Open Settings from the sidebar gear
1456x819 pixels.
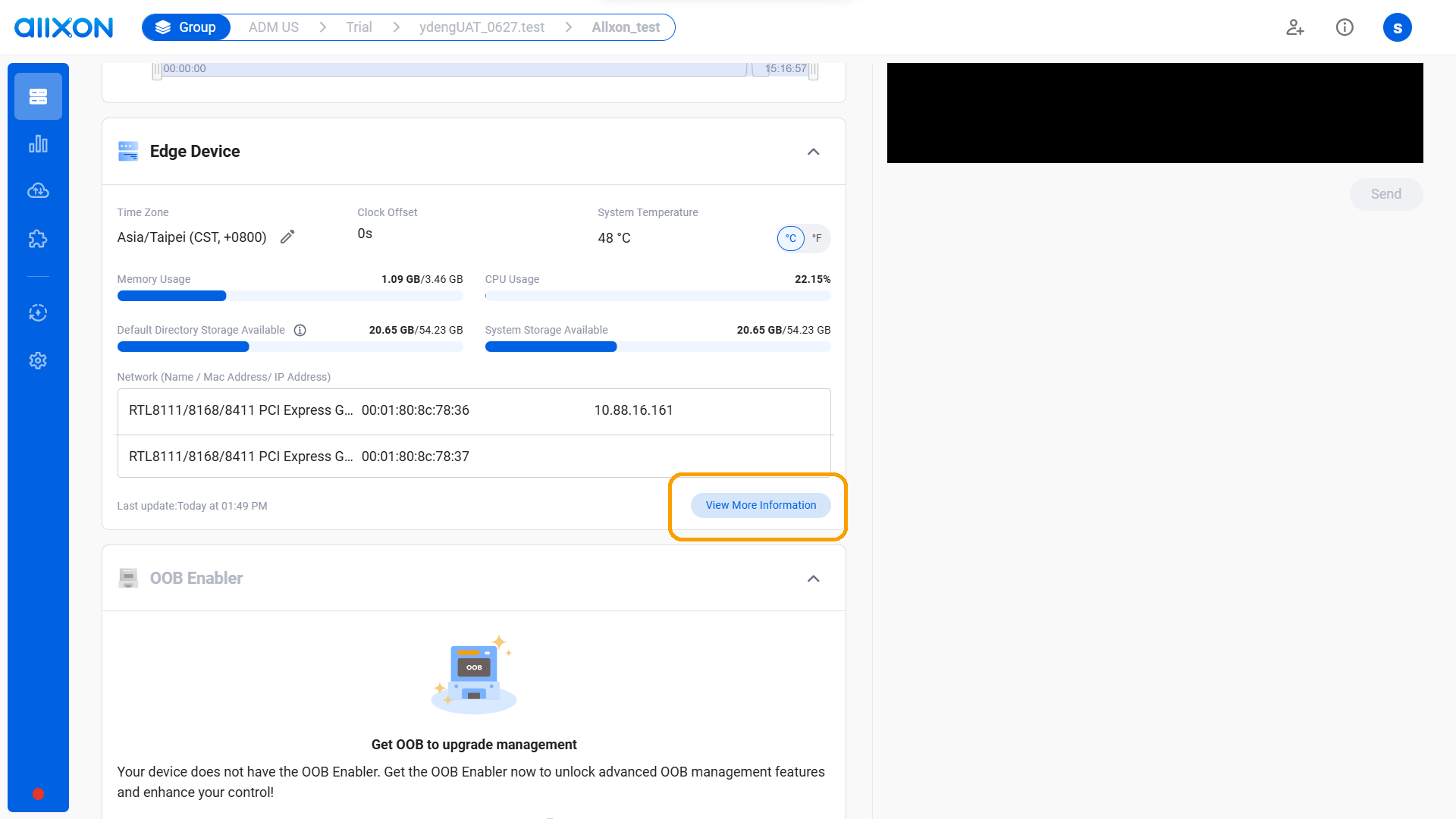(x=38, y=360)
